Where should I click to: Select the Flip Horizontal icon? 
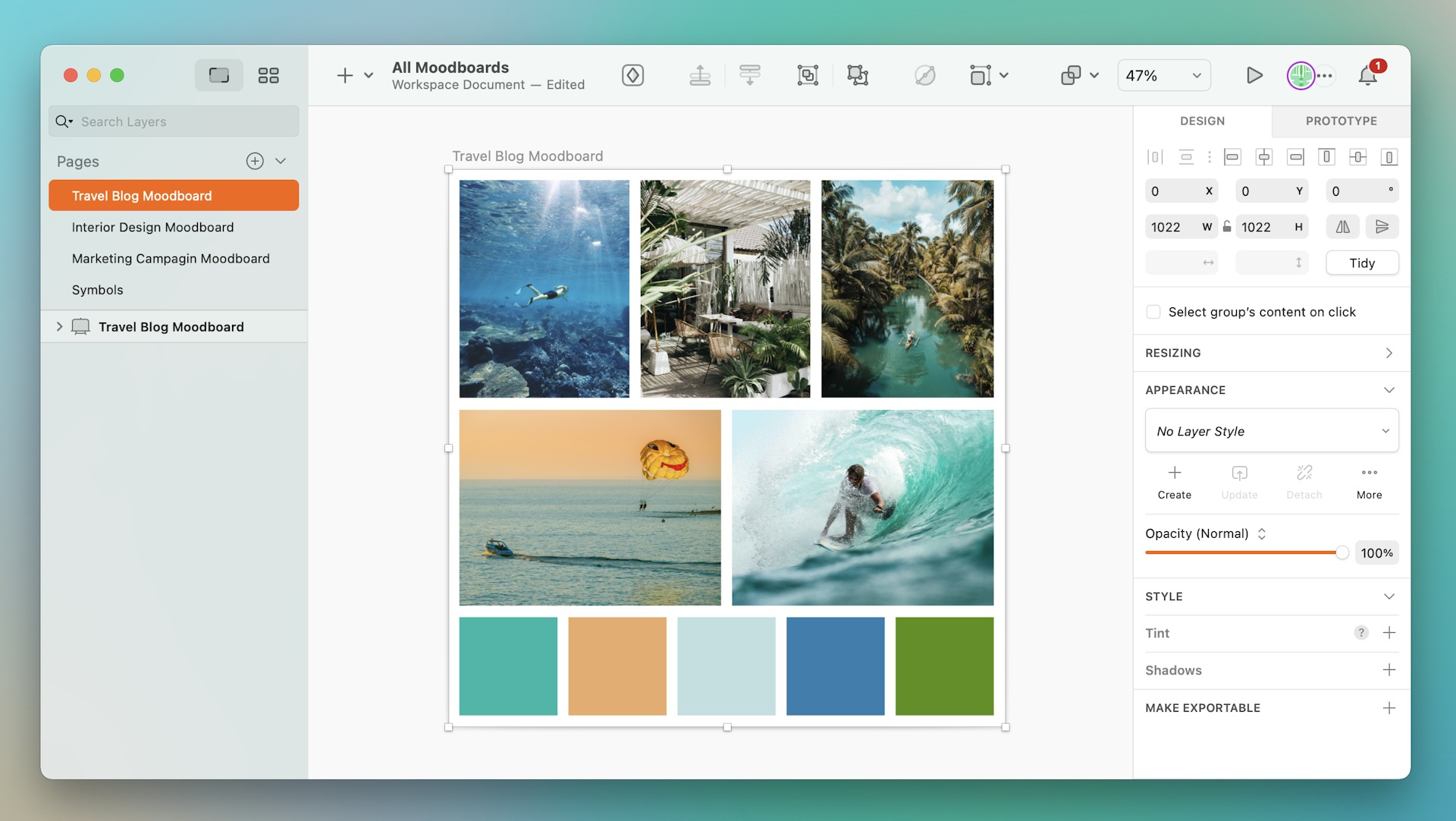click(1343, 226)
